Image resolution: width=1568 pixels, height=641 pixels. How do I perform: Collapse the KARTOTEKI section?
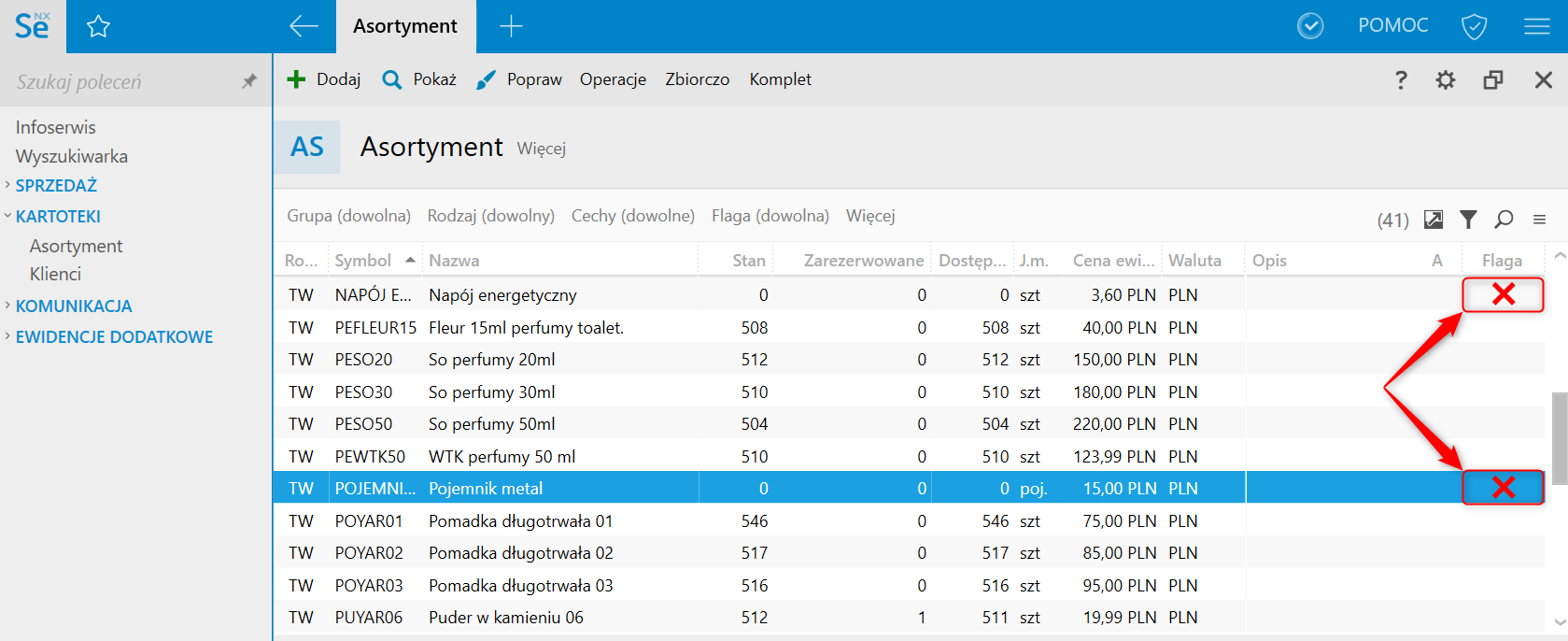(8, 216)
